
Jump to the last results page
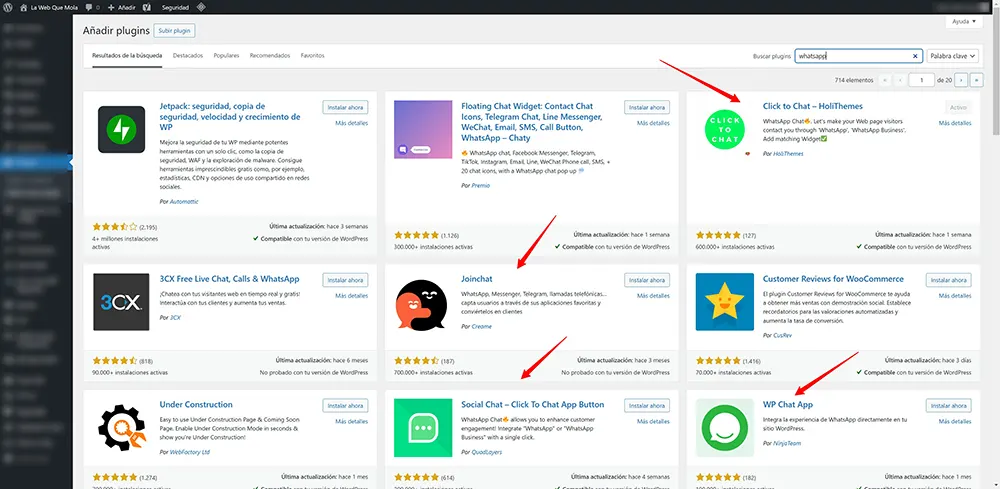[975, 80]
